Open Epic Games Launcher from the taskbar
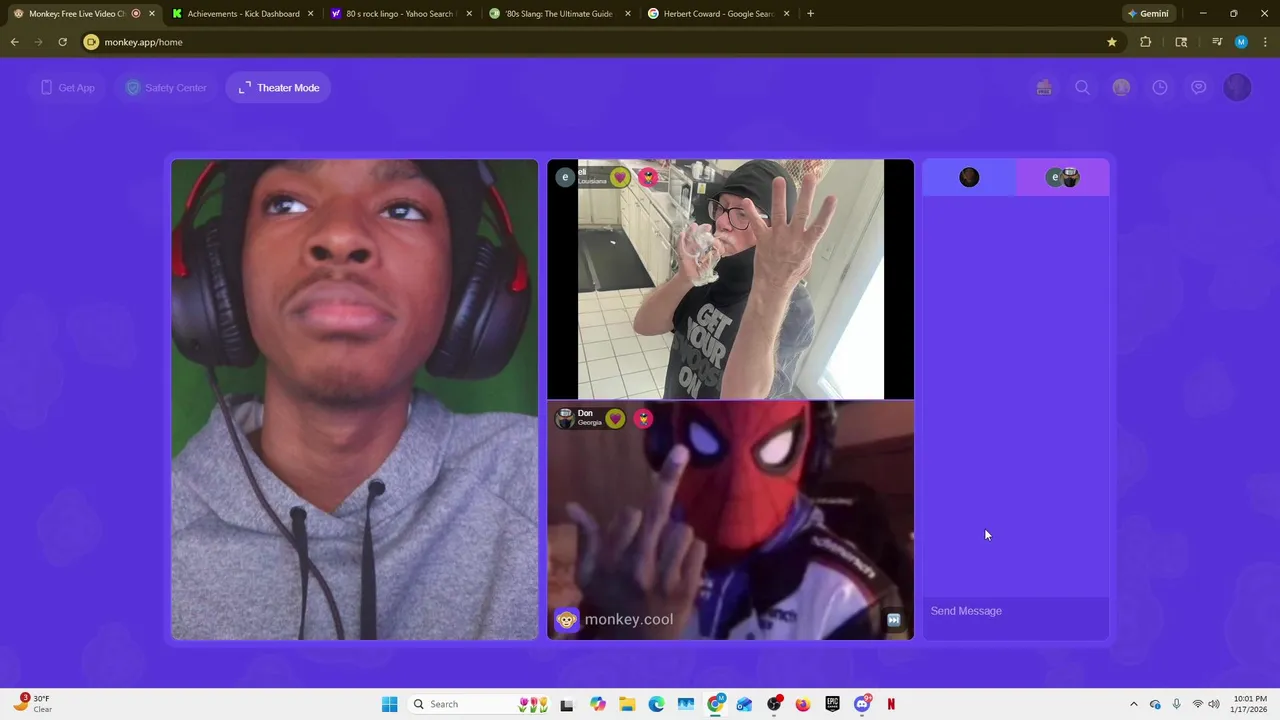This screenshot has width=1280, height=720. point(832,704)
